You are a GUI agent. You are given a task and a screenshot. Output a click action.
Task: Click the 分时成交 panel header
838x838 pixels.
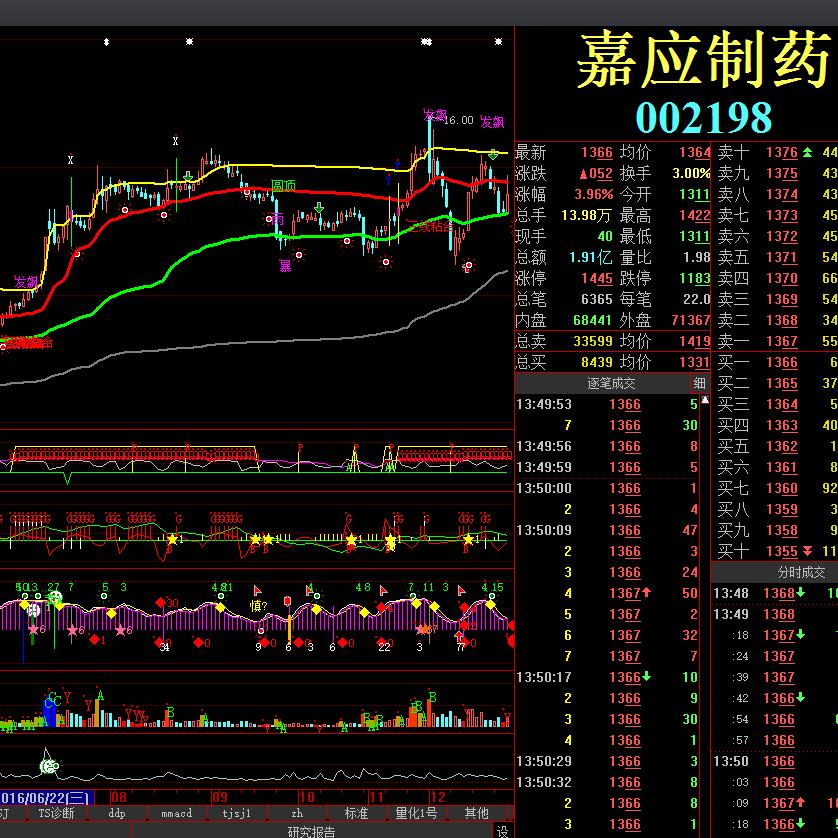[x=801, y=572]
